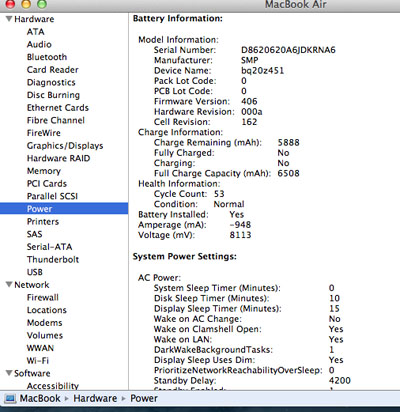Click the yellow minimize window button

(x=26, y=4)
